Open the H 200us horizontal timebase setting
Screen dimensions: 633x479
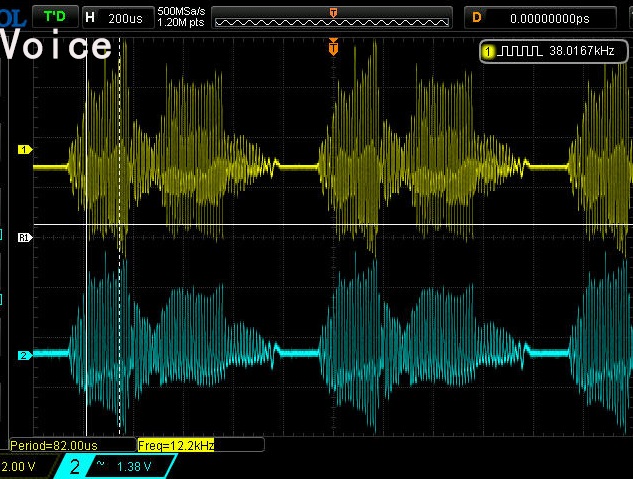[117, 17]
